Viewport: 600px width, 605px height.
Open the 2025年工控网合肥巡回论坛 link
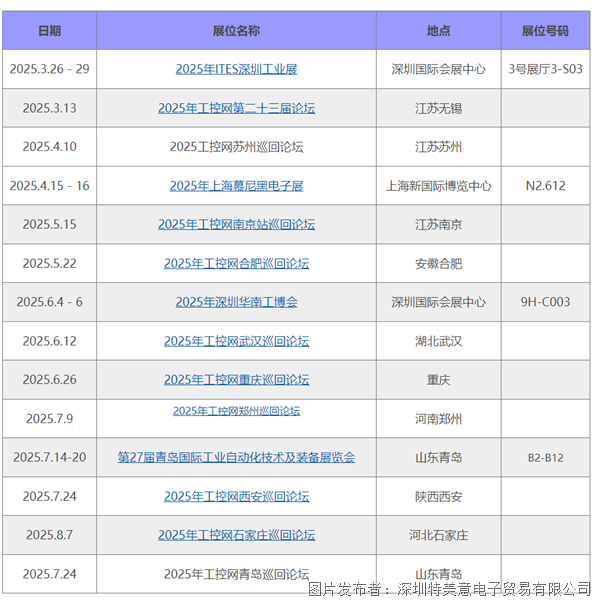[x=236, y=263]
